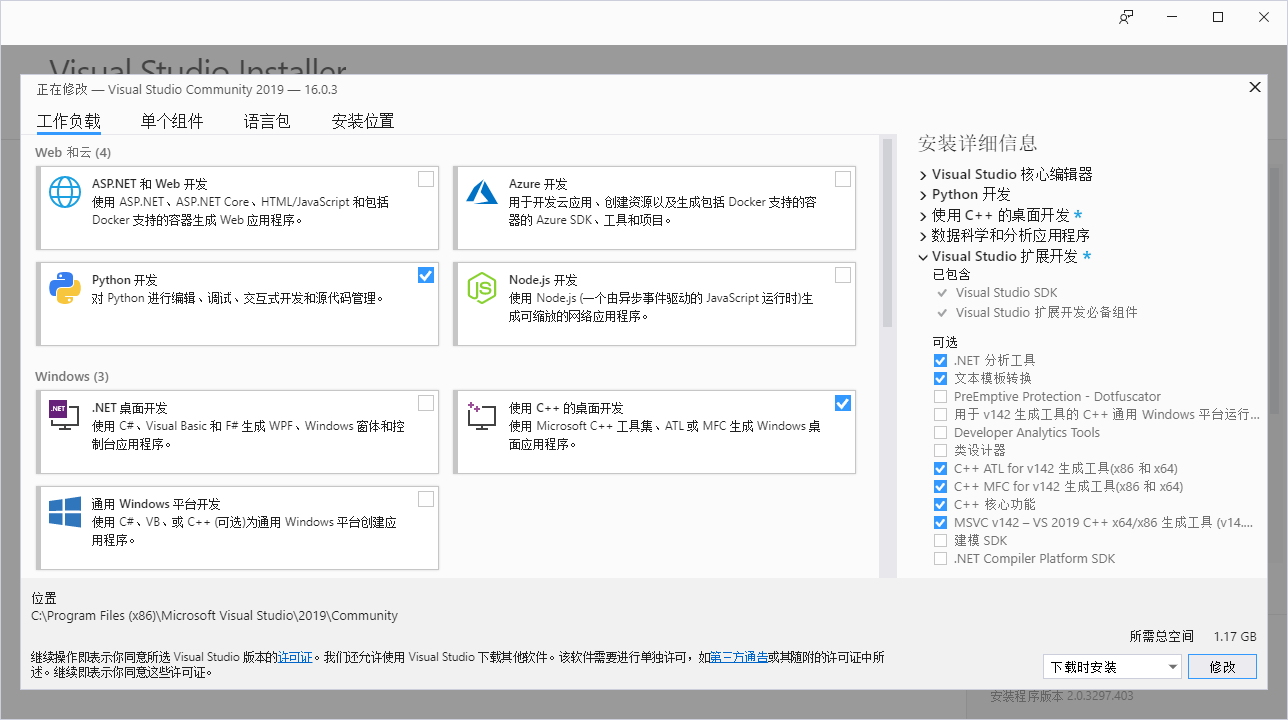Open the 下载时安装 dropdown

pos(1112,667)
